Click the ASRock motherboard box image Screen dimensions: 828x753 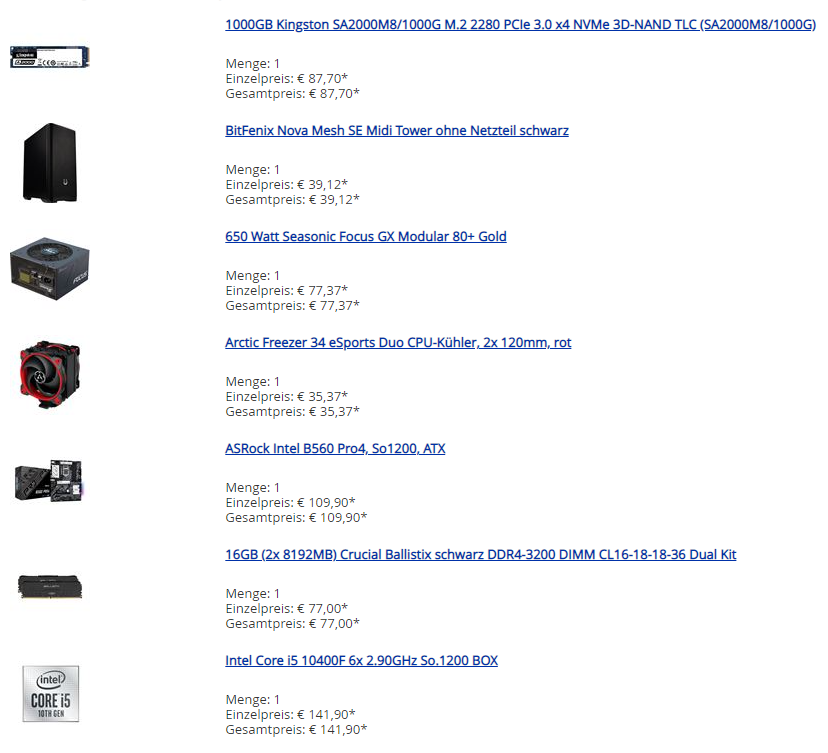tap(49, 481)
